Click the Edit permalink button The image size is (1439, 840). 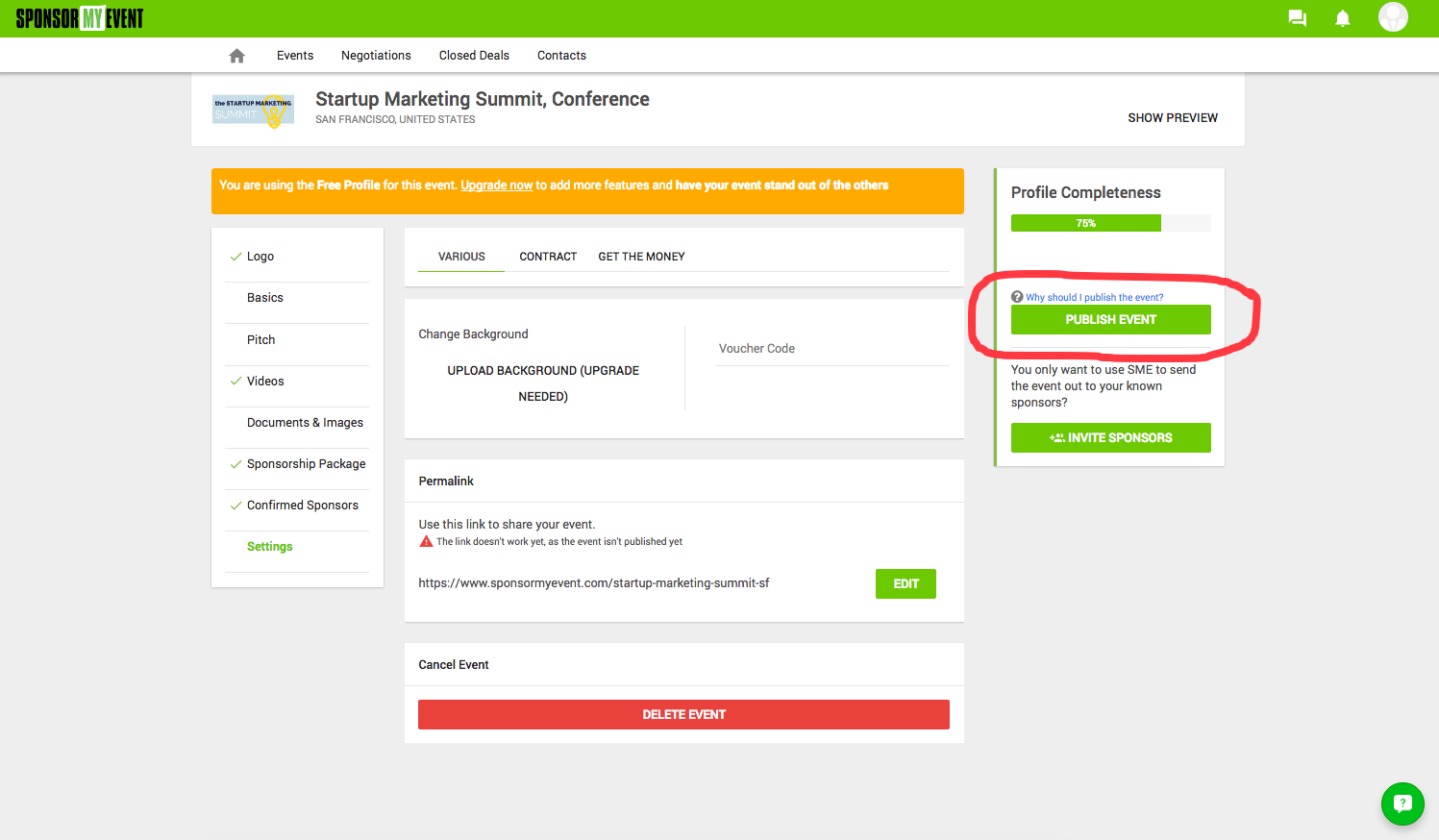click(x=906, y=583)
